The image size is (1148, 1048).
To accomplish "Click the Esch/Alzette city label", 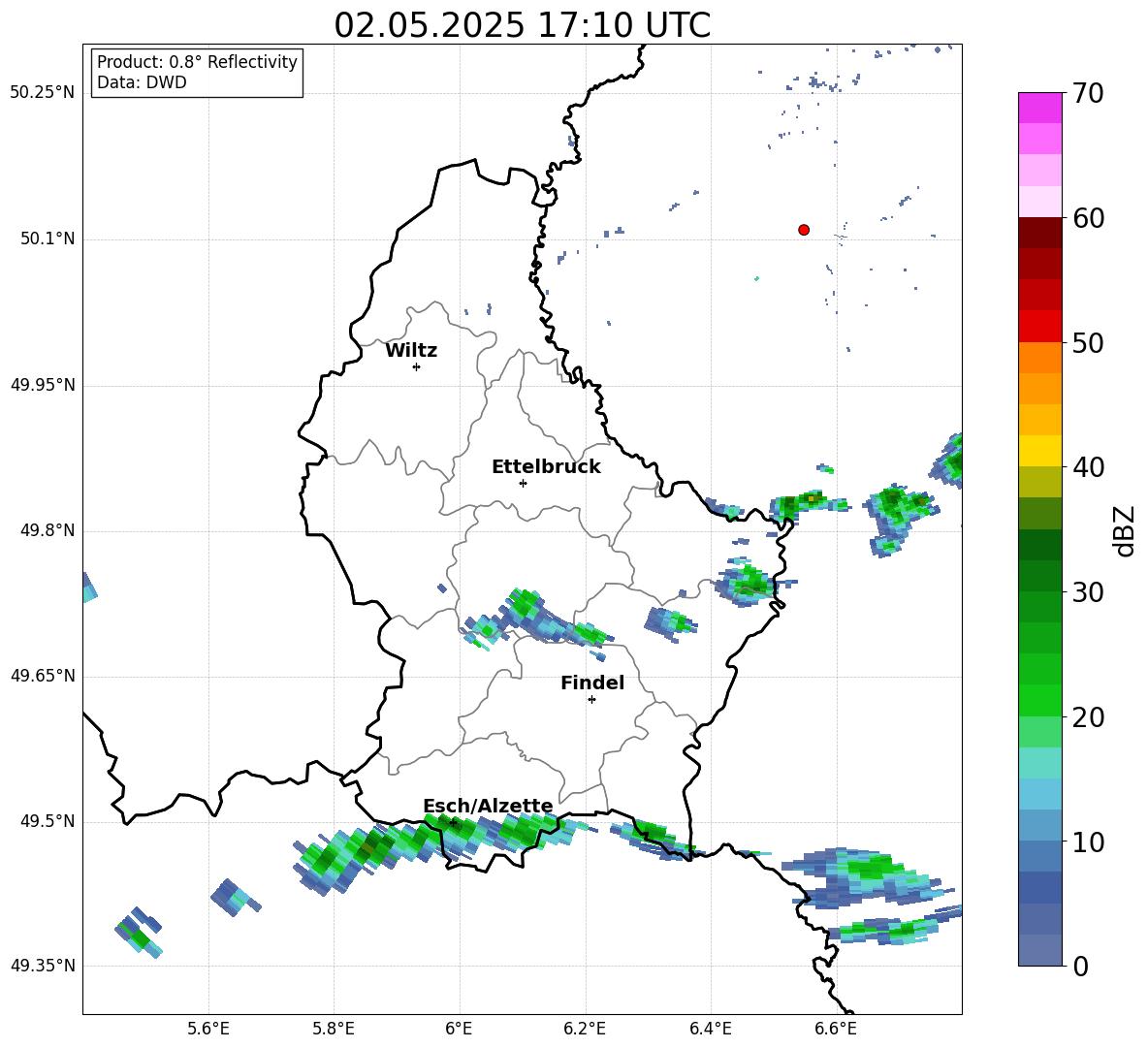I will pyautogui.click(x=489, y=806).
